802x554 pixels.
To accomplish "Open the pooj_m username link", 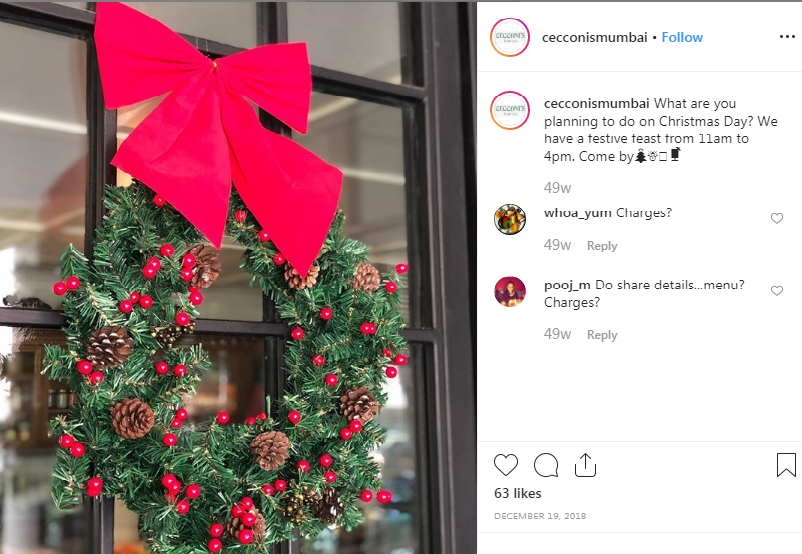I will (x=567, y=285).
